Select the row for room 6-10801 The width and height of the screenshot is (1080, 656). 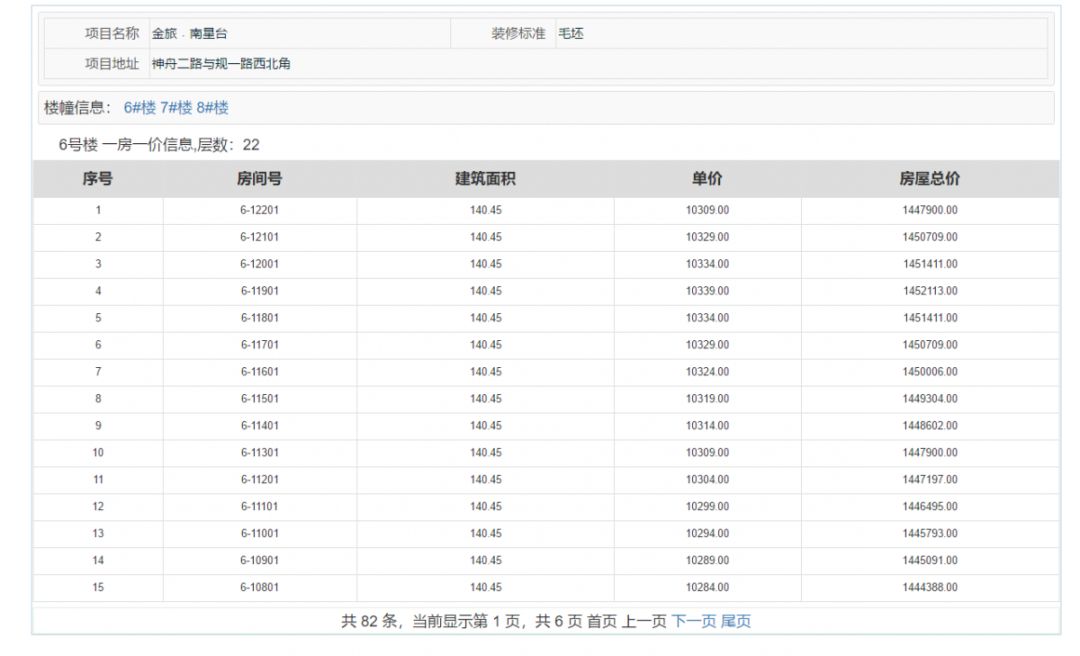258,586
